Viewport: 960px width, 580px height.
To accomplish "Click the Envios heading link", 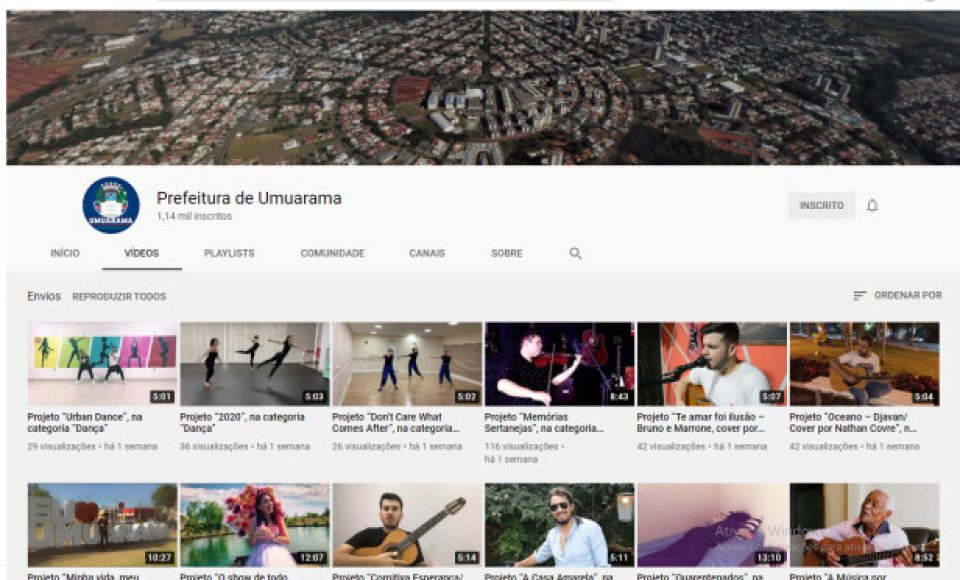I will [44, 296].
